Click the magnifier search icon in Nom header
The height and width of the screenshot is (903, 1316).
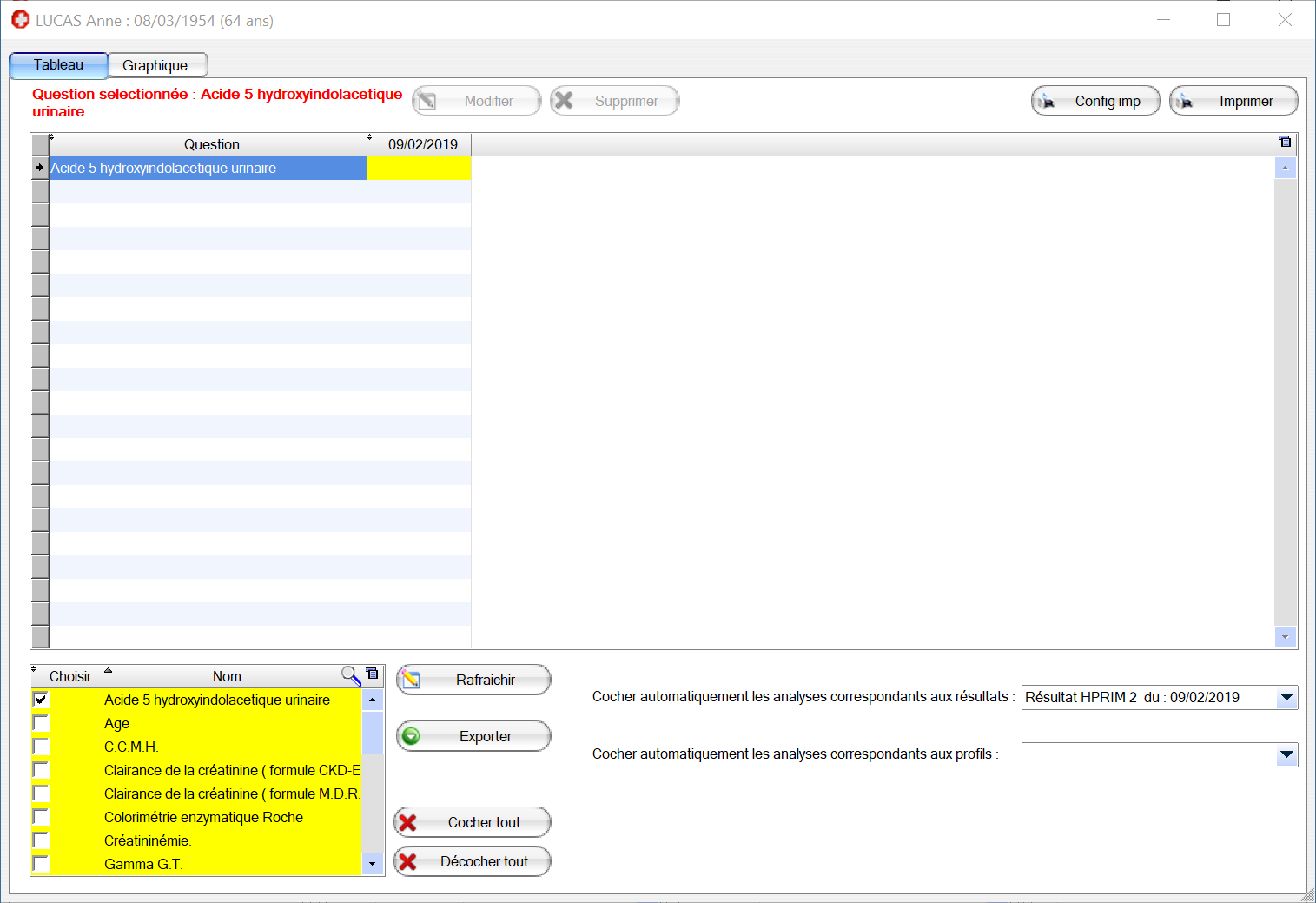click(x=350, y=675)
